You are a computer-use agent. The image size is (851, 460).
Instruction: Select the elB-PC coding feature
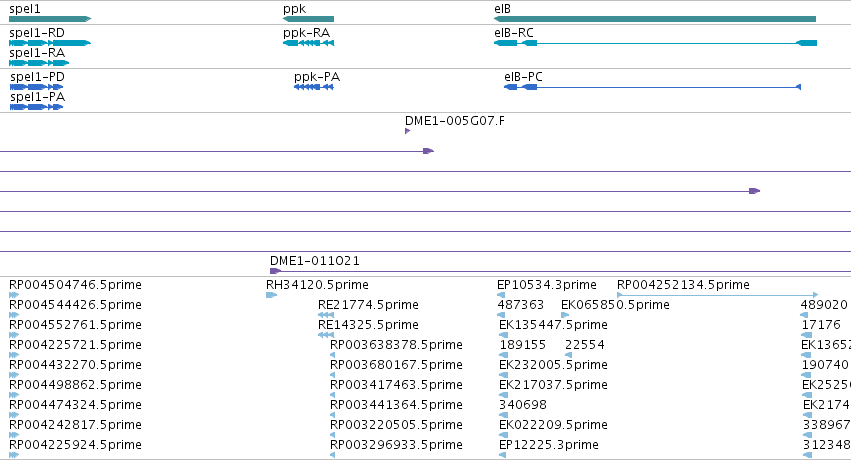652,87
